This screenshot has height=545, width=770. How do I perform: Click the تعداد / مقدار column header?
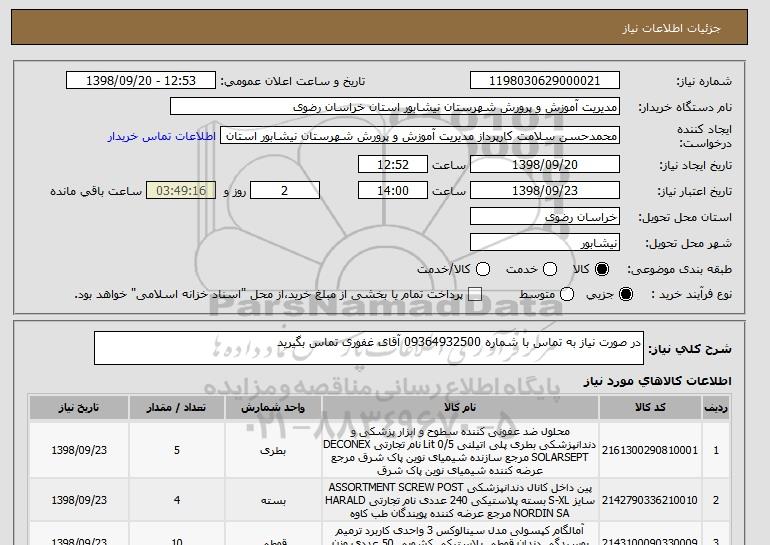pos(177,408)
